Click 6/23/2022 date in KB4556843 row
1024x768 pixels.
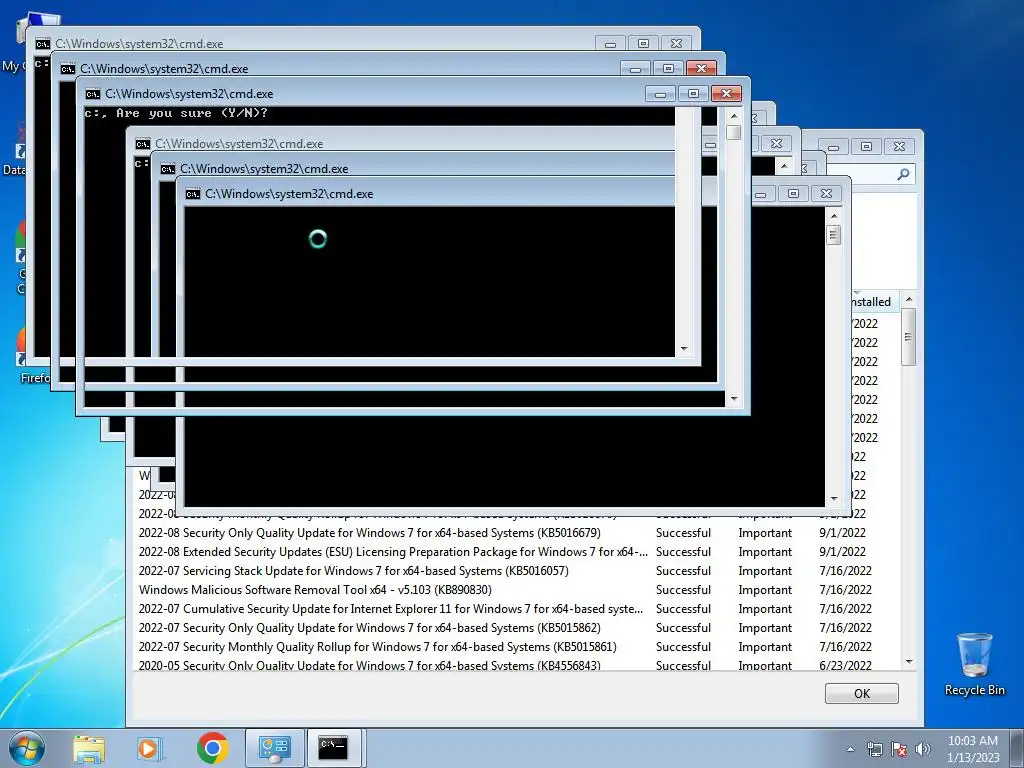[x=845, y=665]
